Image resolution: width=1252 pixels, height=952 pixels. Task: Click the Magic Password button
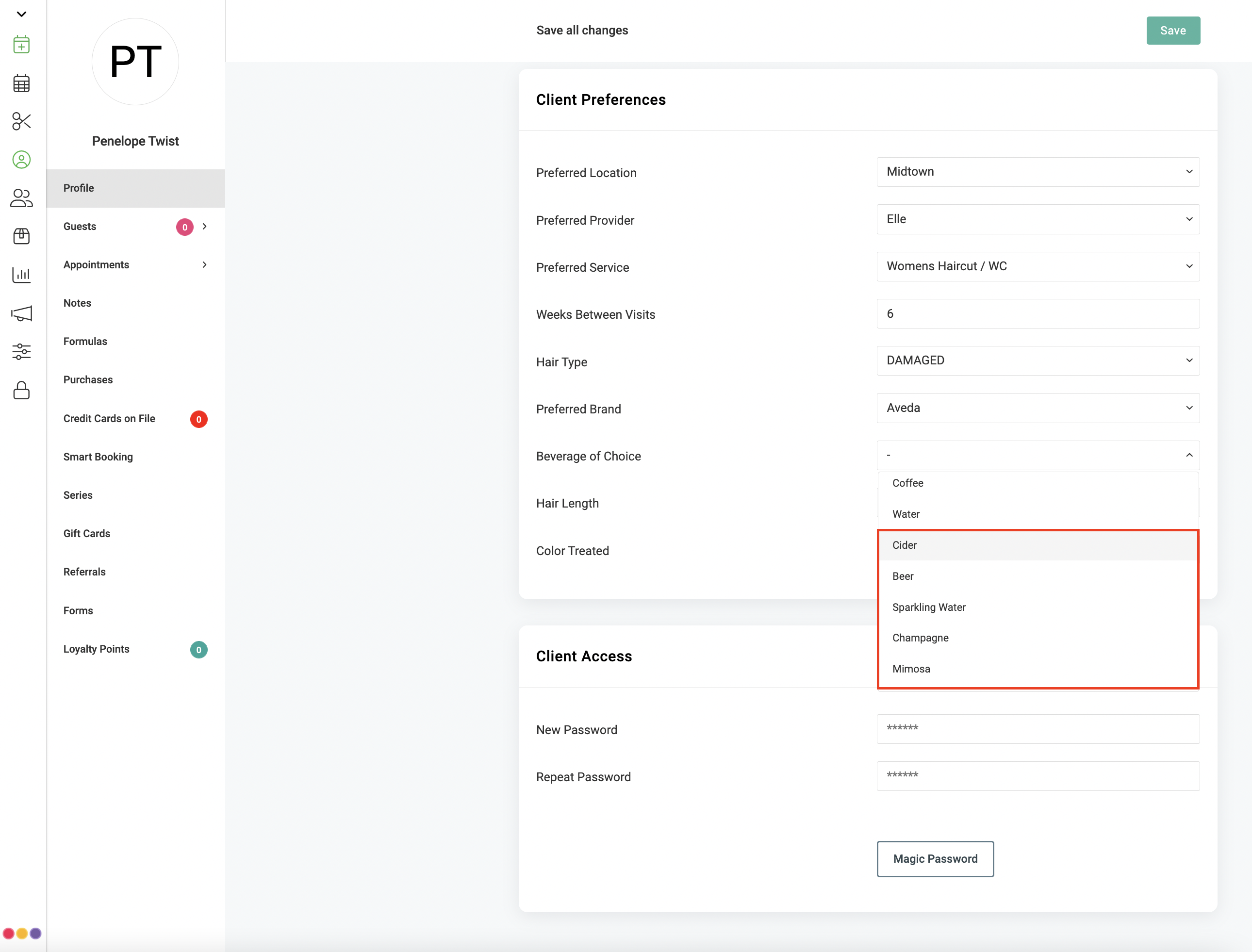click(x=935, y=858)
